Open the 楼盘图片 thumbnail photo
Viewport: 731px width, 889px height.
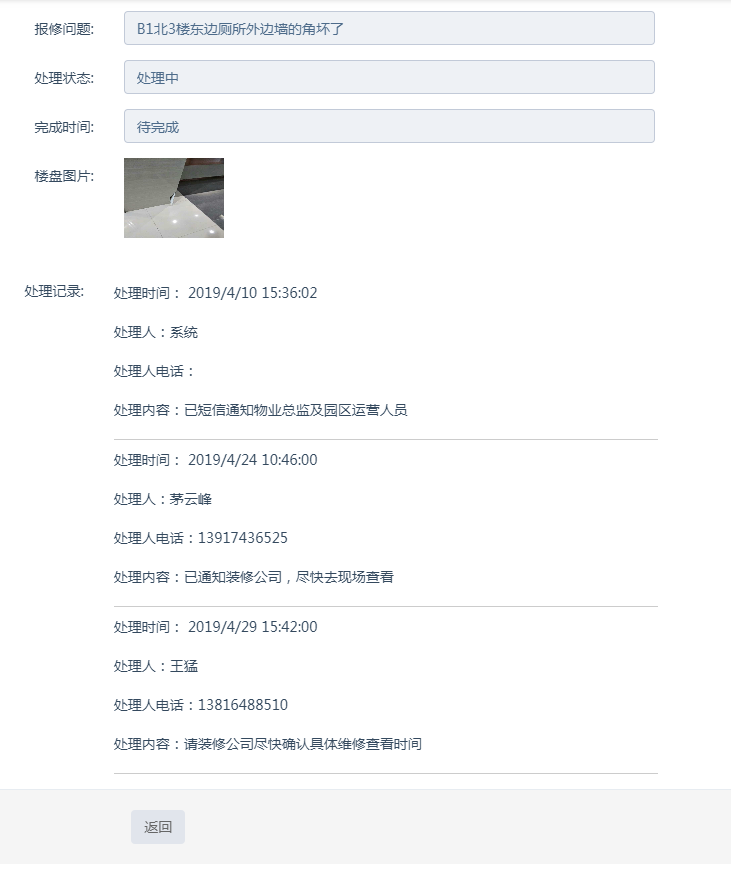[174, 198]
